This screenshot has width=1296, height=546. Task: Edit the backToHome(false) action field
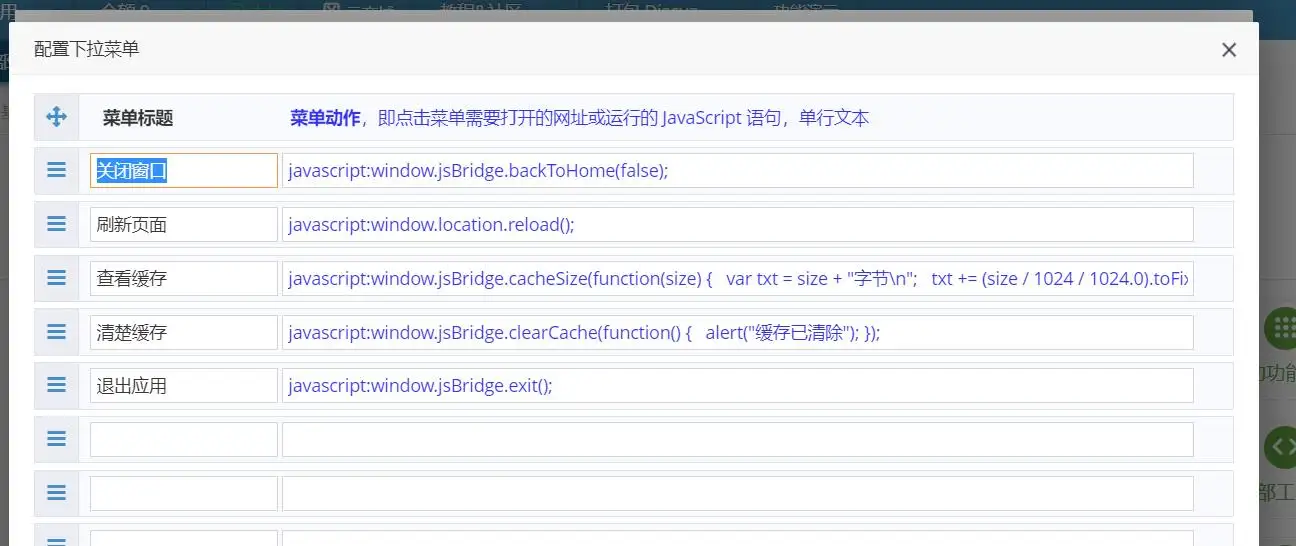pyautogui.click(x=738, y=170)
